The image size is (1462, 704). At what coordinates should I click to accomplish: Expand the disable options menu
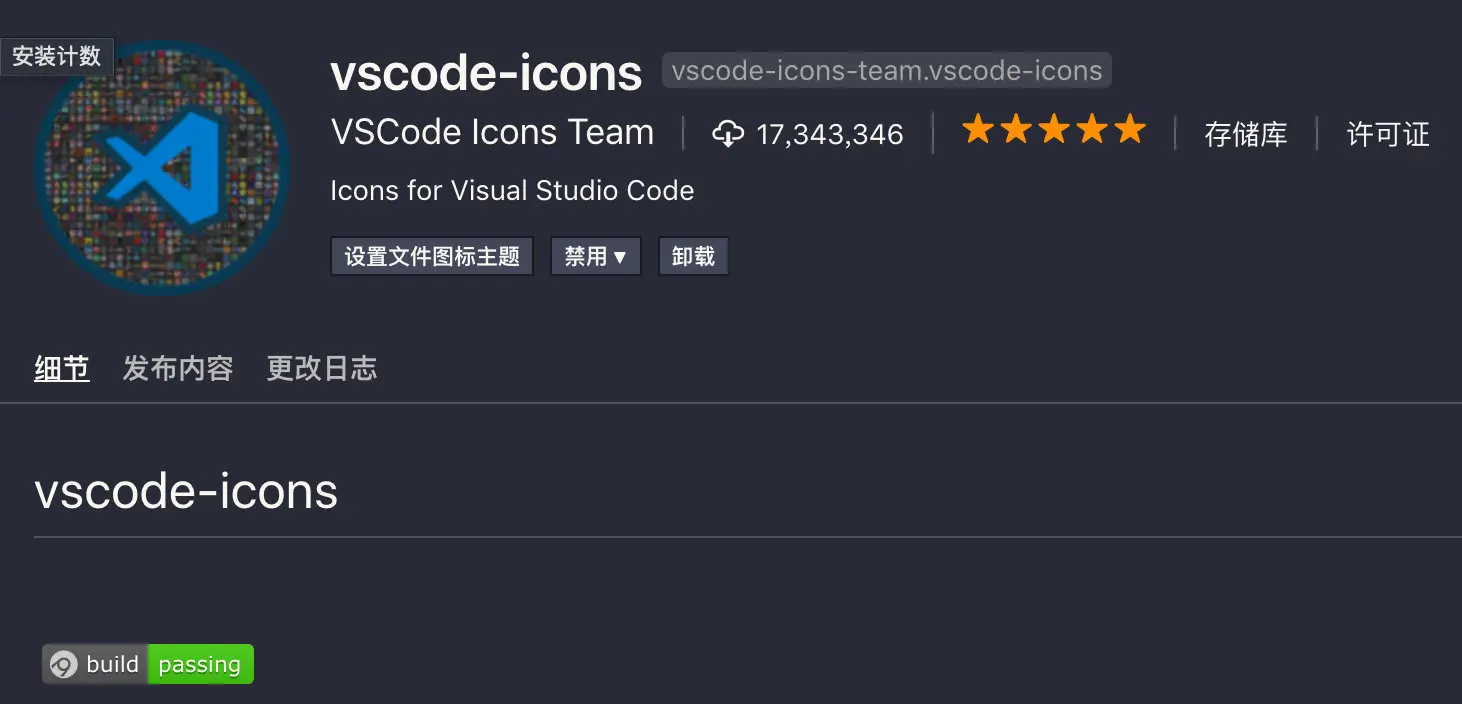[596, 256]
